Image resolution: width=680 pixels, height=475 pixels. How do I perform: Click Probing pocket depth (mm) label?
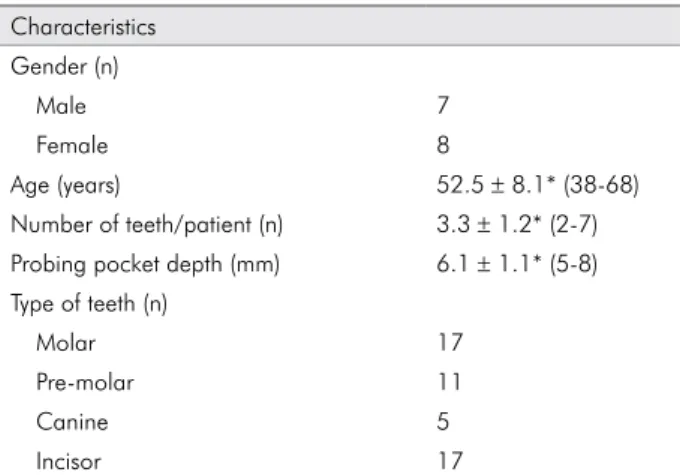point(145,265)
